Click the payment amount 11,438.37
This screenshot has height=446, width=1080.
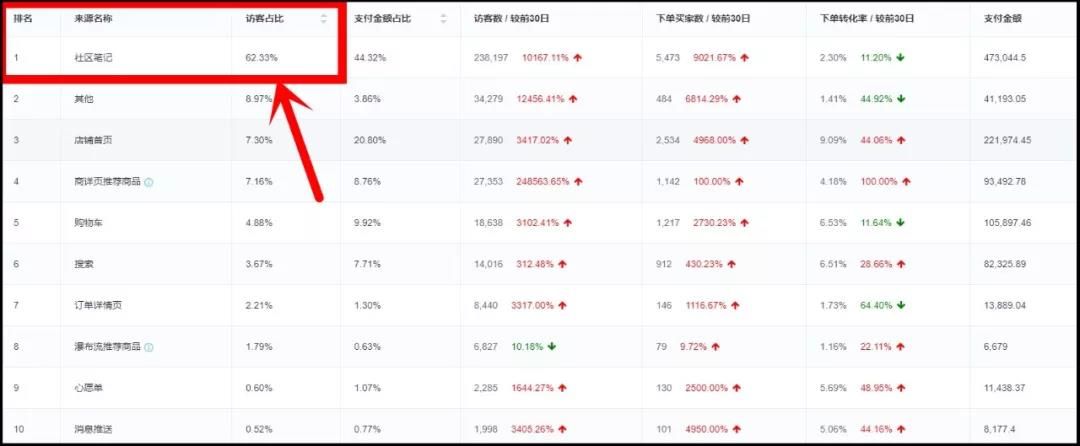1005,388
